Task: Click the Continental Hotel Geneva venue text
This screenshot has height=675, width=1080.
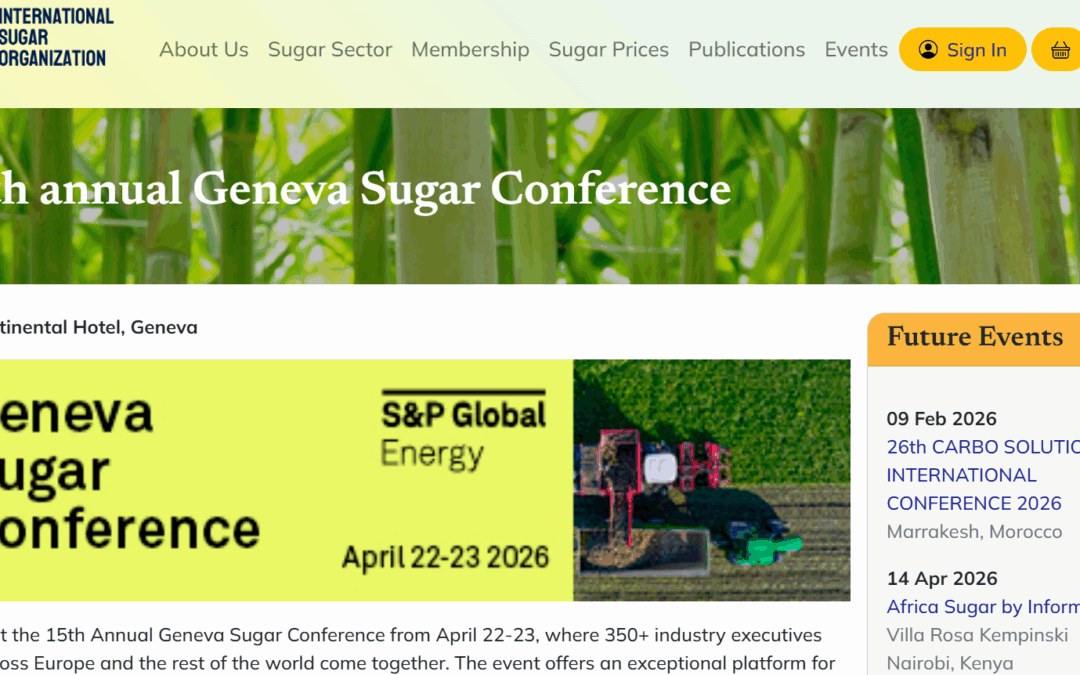Action: pyautogui.click(x=99, y=327)
